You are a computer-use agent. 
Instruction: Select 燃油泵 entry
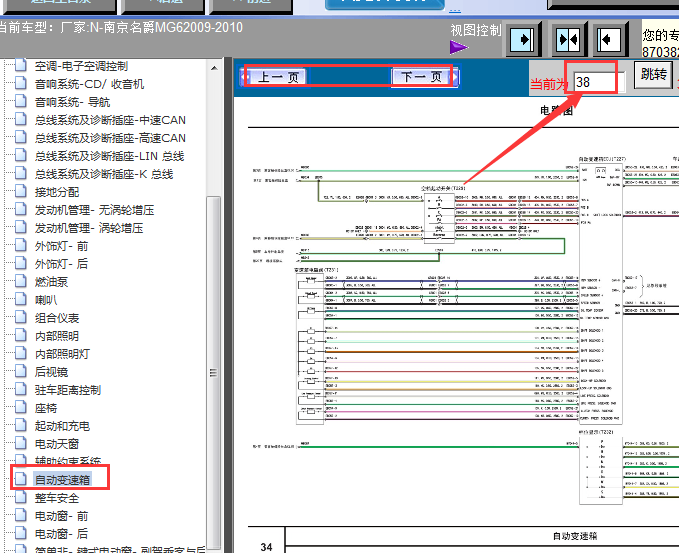tap(52, 282)
